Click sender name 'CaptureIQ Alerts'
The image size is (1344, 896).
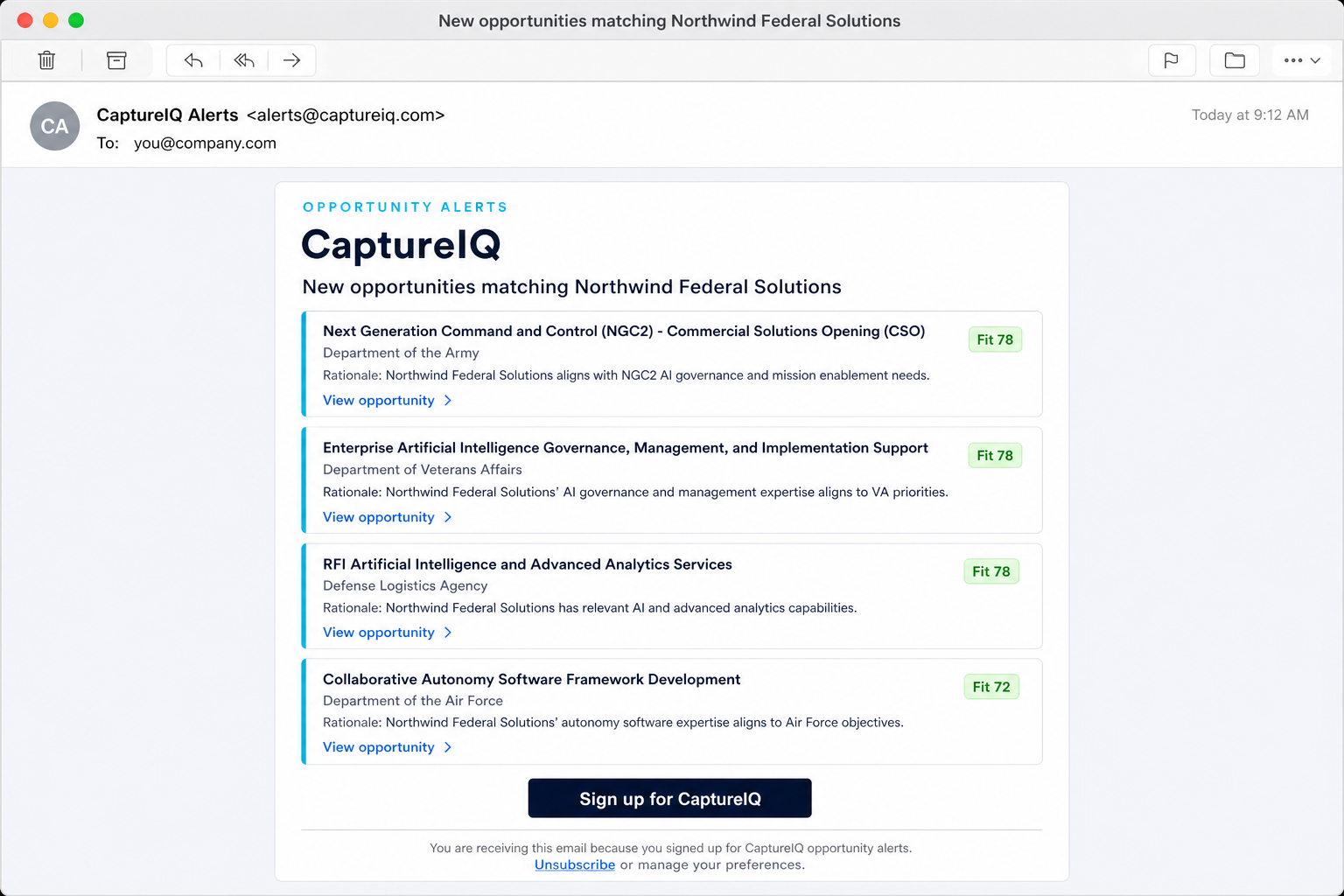167,115
